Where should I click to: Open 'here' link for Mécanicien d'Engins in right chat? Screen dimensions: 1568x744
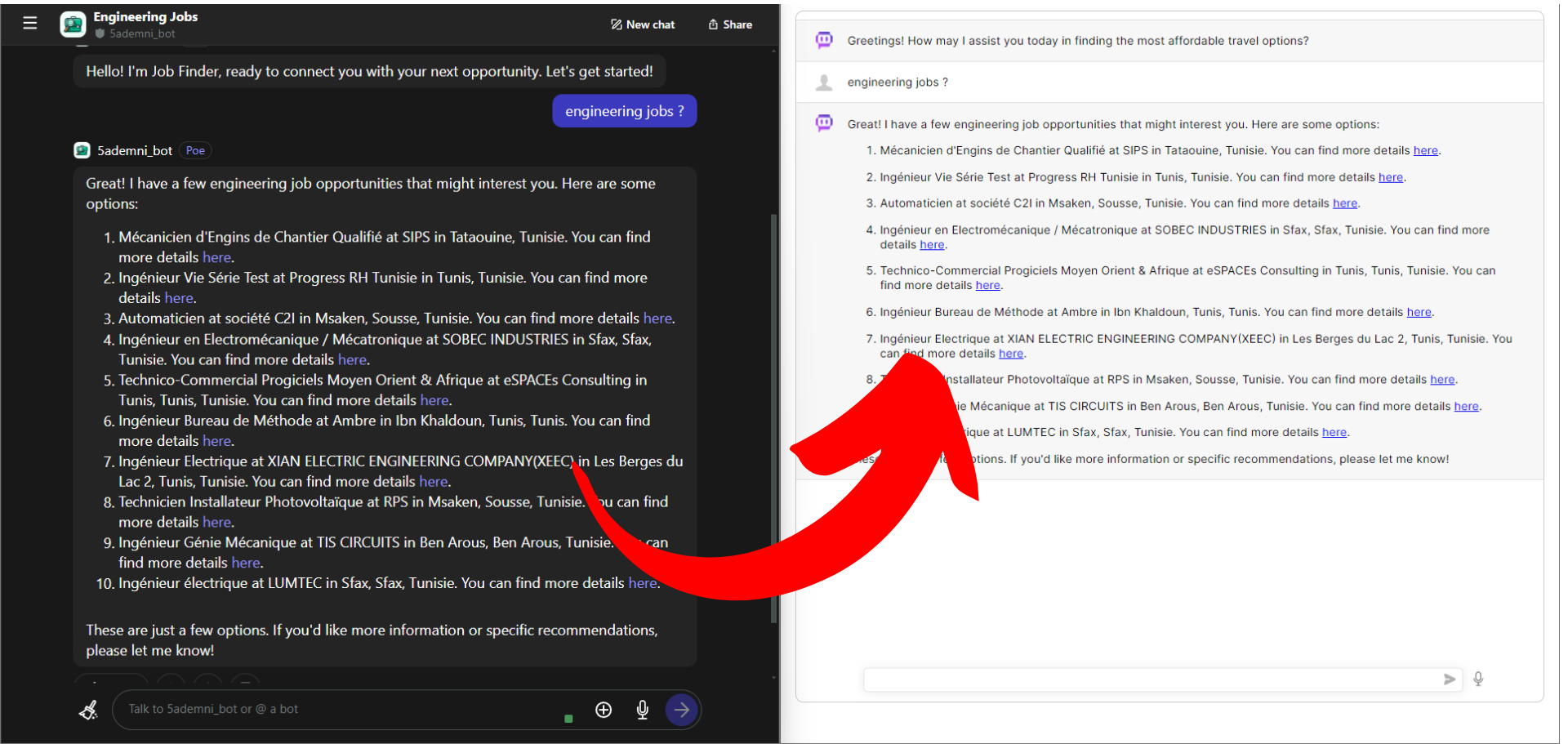(1426, 150)
